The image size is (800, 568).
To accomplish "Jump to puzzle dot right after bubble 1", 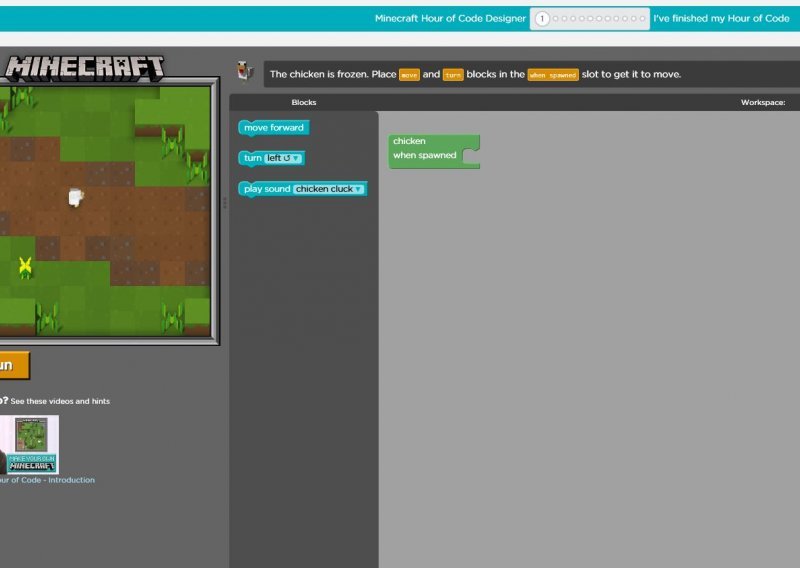I will [556, 19].
